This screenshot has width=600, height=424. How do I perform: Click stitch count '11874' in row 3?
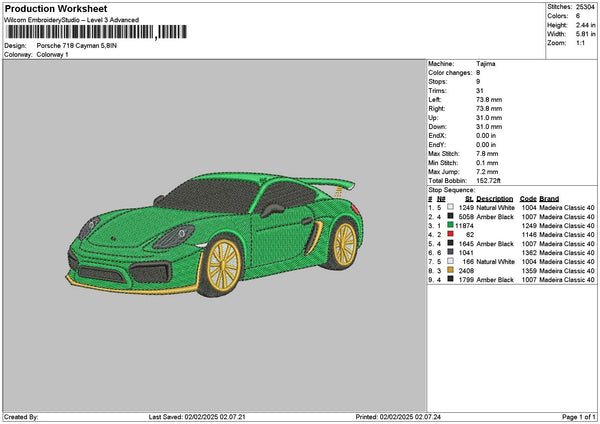[x=464, y=226]
